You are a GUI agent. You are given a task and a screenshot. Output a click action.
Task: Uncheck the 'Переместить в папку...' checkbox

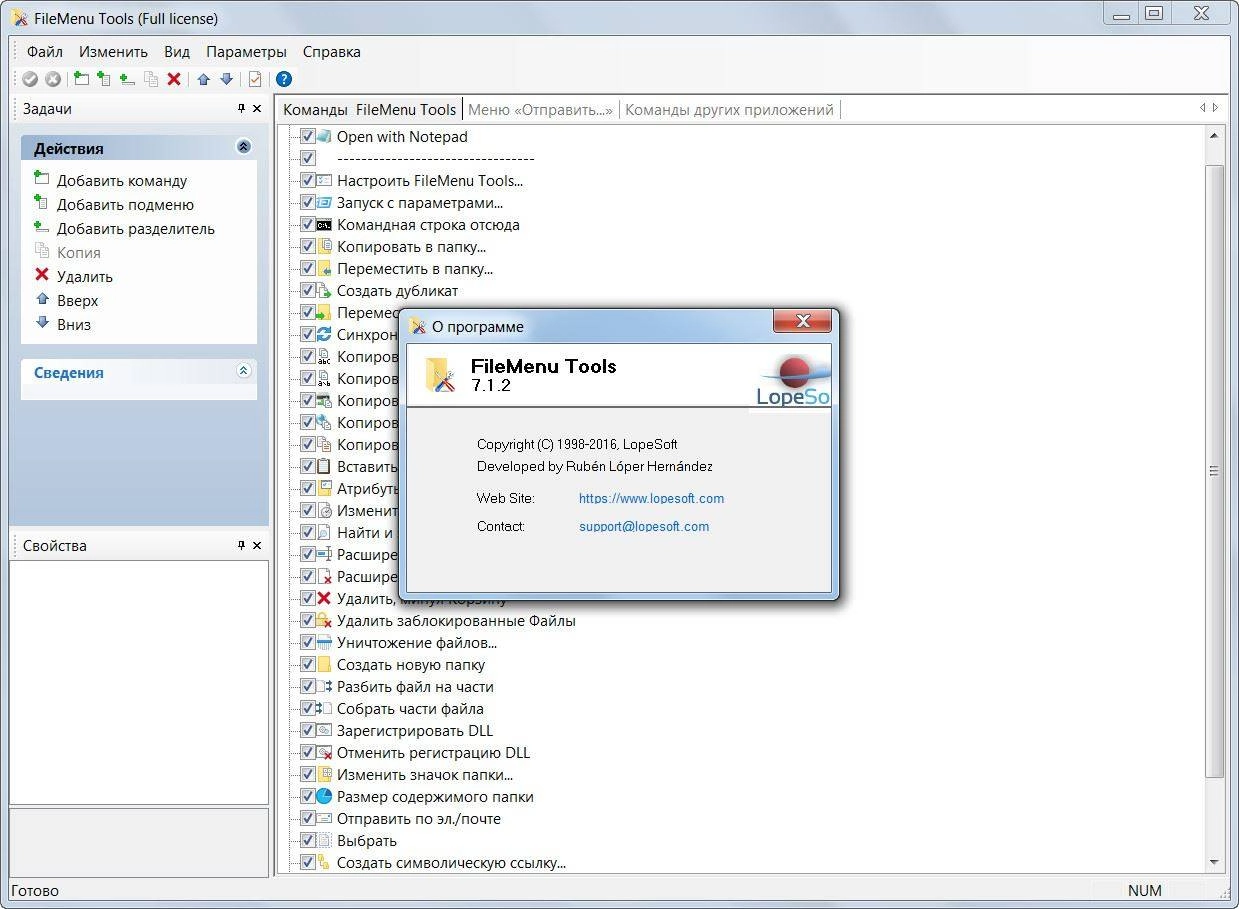click(x=307, y=269)
